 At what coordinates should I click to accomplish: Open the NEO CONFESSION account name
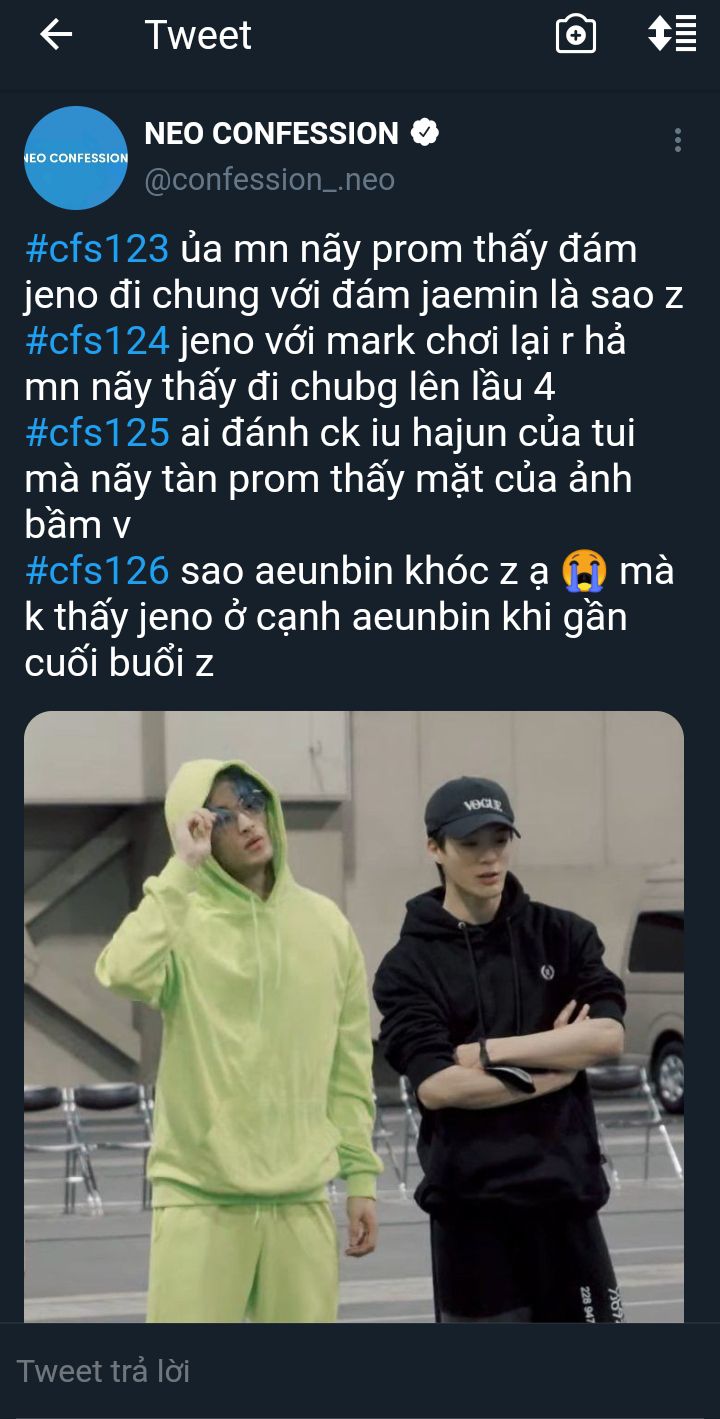[x=271, y=133]
